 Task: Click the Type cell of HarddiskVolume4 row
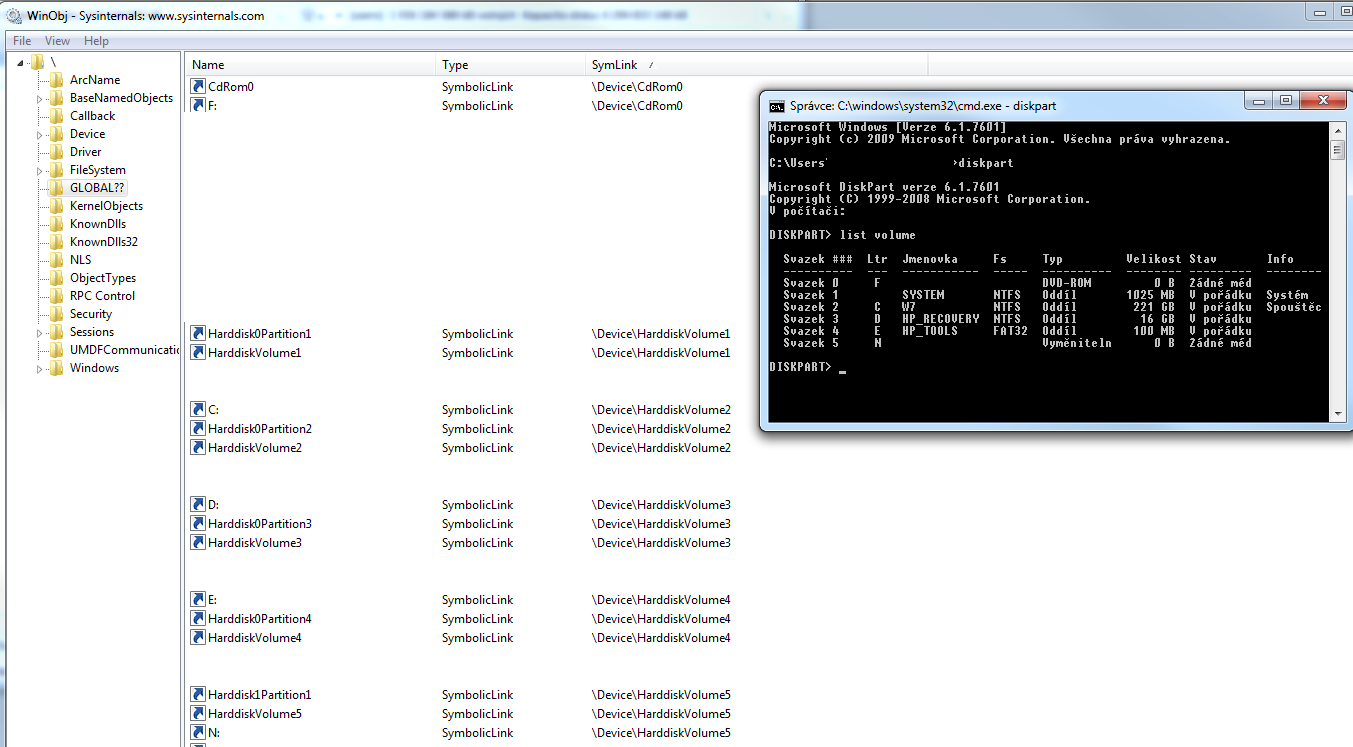point(477,638)
